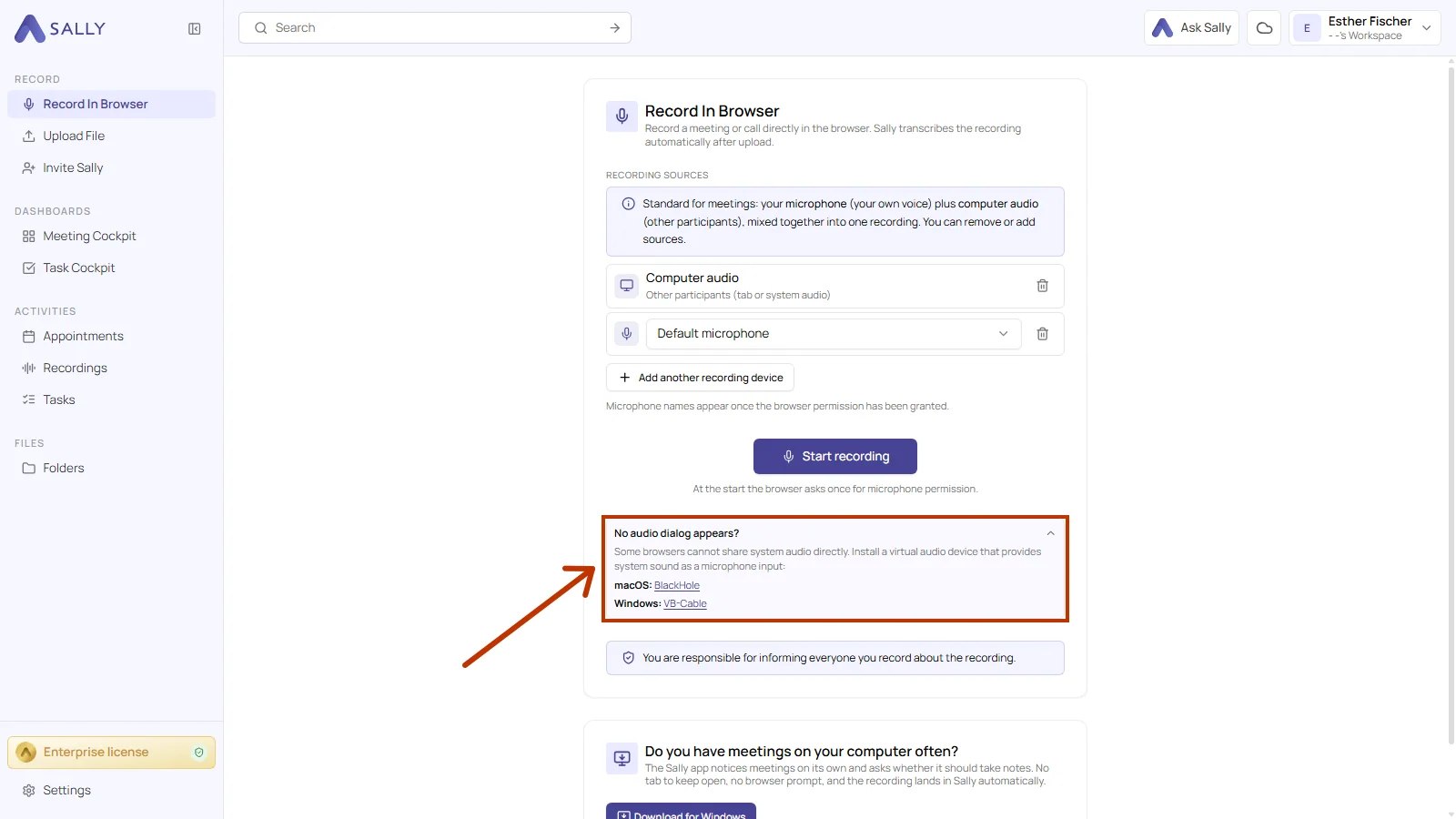Click the upload icon next to Upload File
This screenshot has width=1456, height=819.
[29, 136]
